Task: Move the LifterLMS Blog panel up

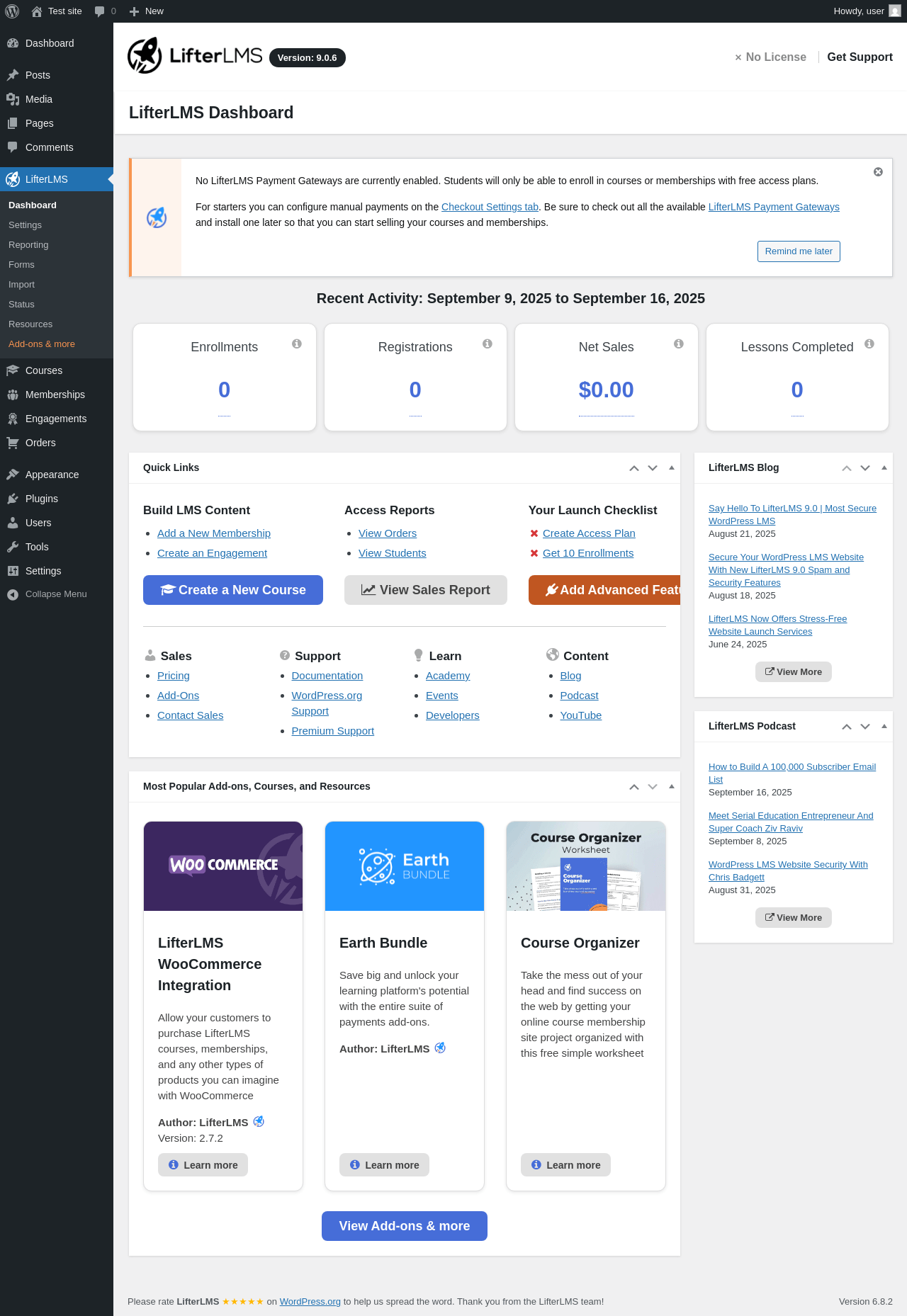Action: (x=847, y=468)
